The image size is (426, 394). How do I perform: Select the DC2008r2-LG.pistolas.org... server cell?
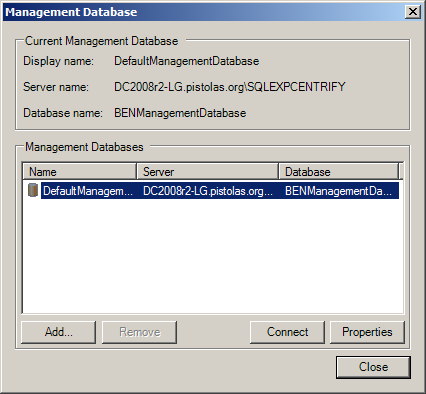pyautogui.click(x=208, y=191)
